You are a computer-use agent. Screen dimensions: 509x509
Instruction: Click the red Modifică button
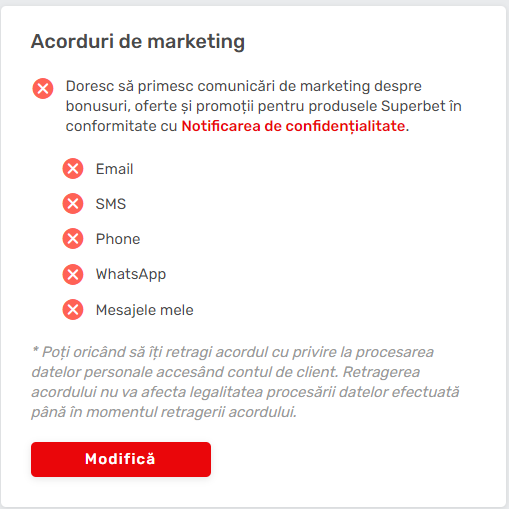[121, 459]
